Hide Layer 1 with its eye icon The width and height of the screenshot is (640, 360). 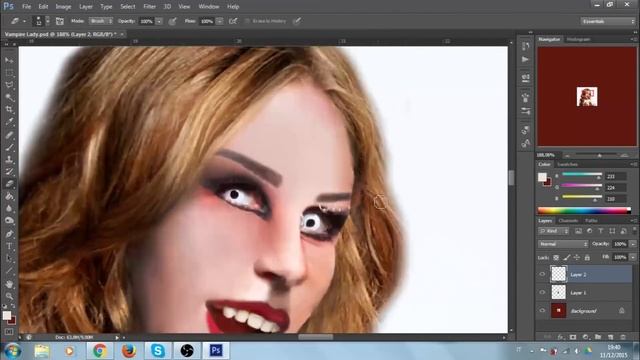click(x=542, y=292)
